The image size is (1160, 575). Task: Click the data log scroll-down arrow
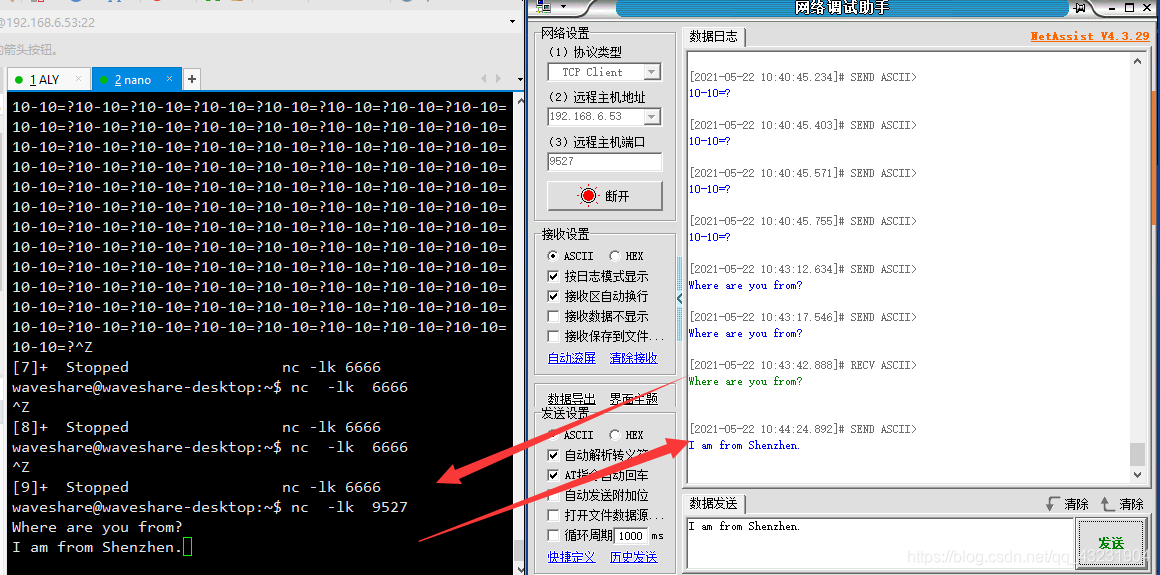pyautogui.click(x=1138, y=476)
